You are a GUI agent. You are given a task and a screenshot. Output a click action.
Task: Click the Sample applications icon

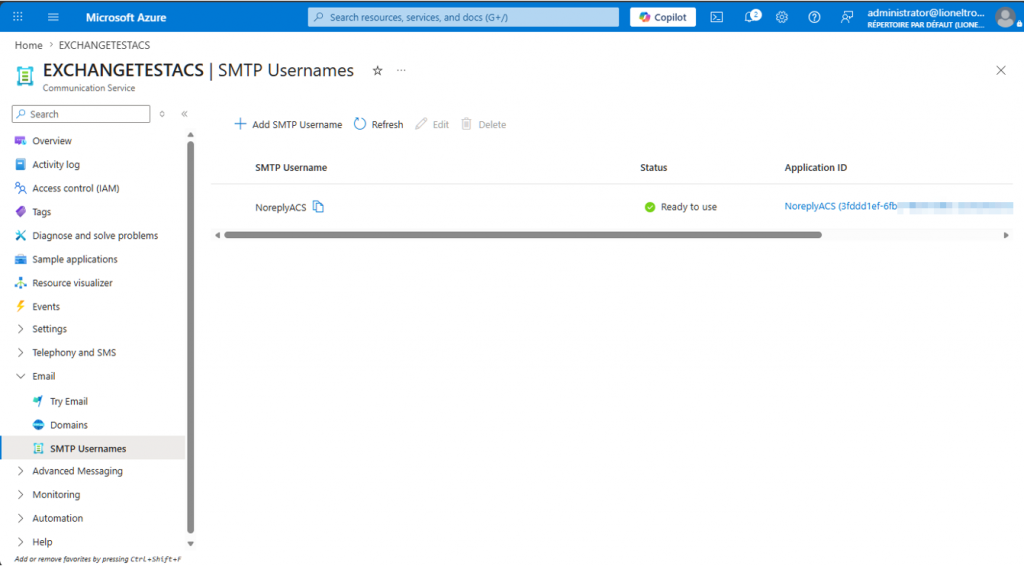tap(20, 259)
